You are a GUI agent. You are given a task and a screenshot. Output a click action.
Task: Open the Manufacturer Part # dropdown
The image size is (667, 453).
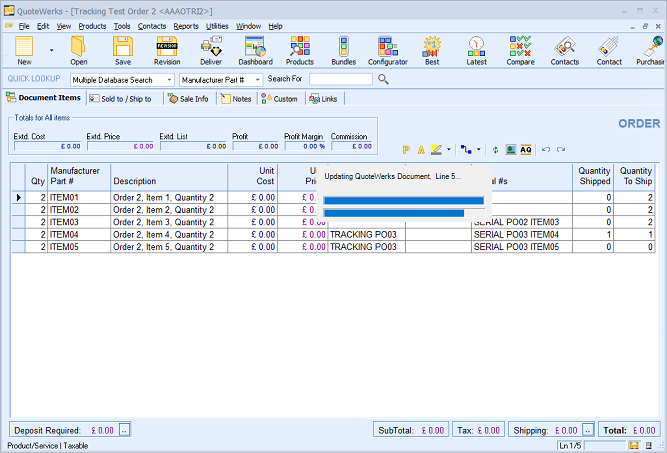pos(257,79)
